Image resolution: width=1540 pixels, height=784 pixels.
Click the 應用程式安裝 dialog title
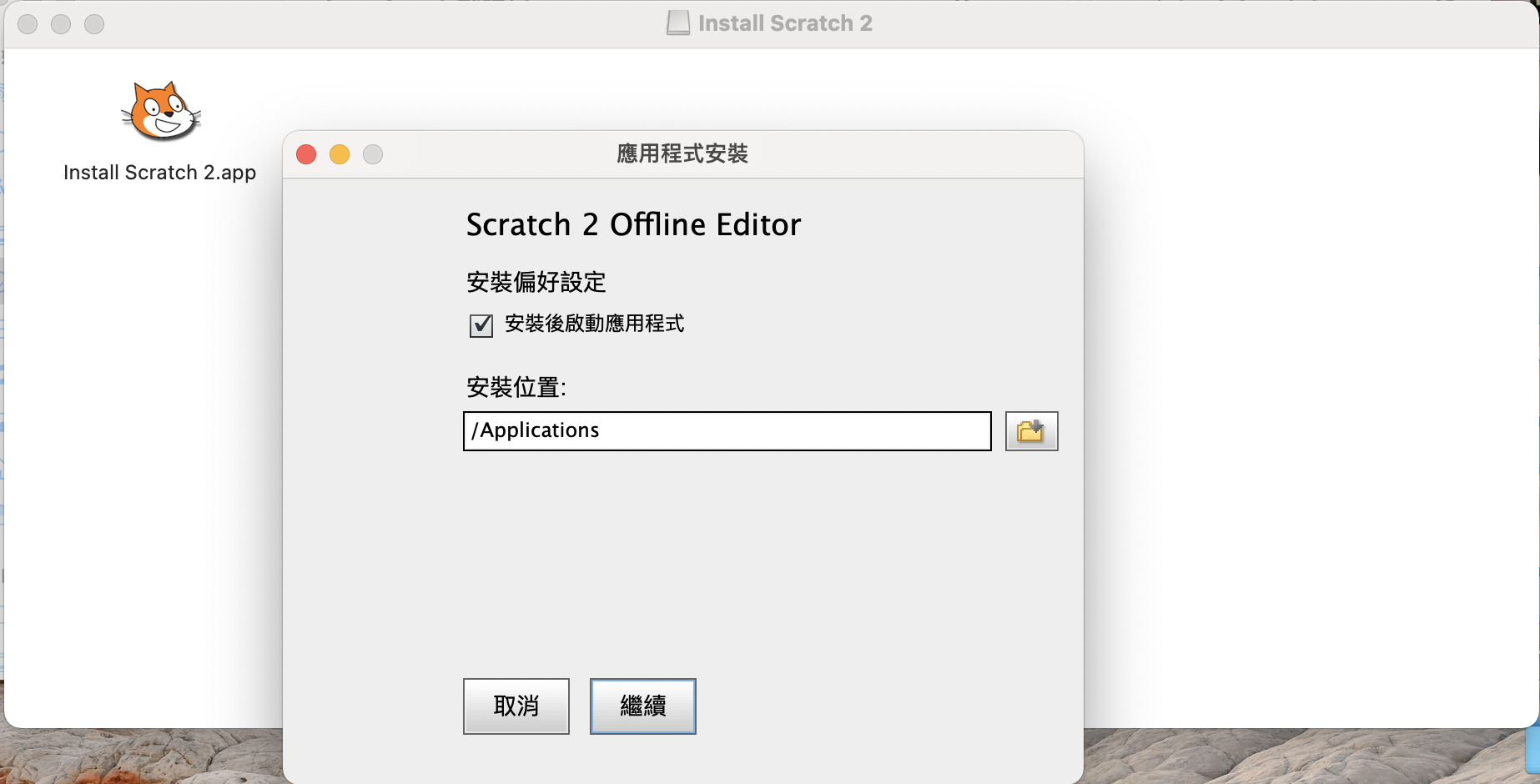click(682, 154)
